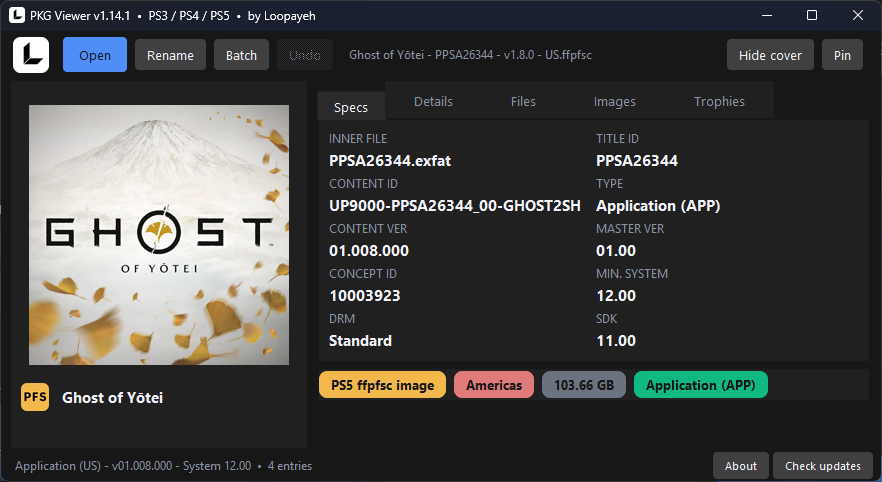Screen dimensions: 882x482
Task: Click the Ghost of Yōtei cover thumbnail
Action: click(x=159, y=235)
